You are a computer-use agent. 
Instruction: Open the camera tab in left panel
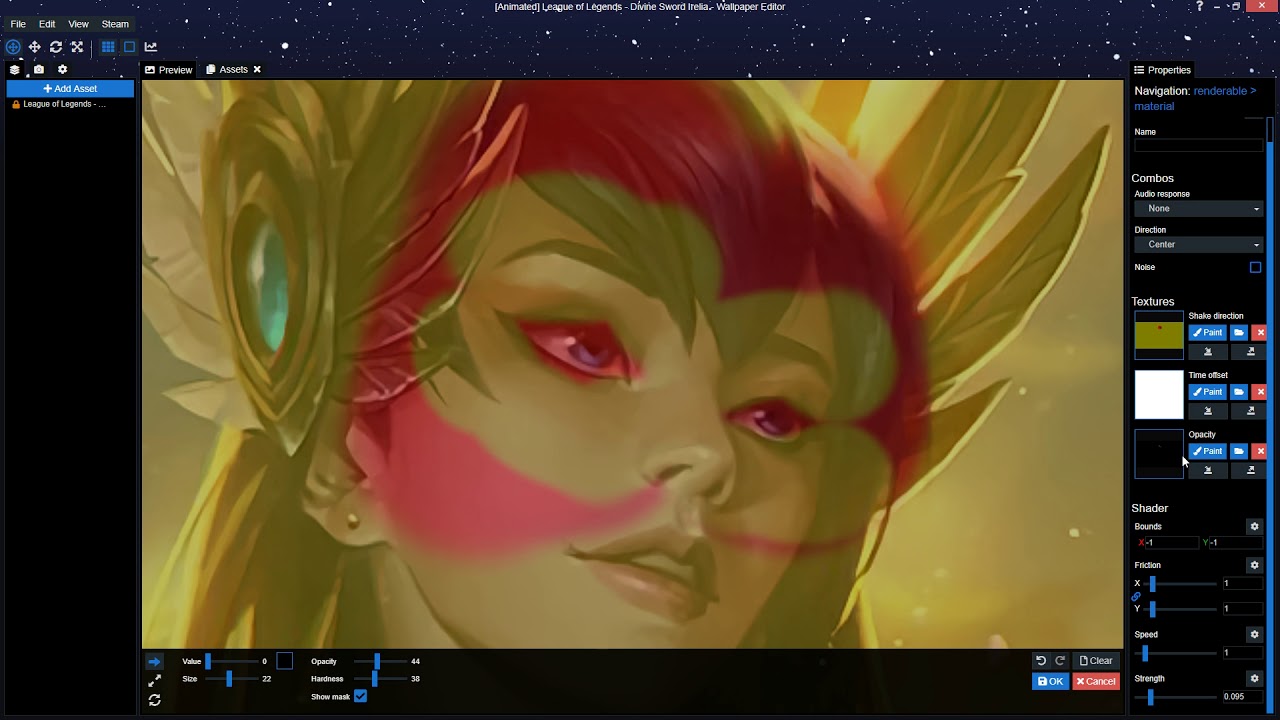(x=39, y=70)
